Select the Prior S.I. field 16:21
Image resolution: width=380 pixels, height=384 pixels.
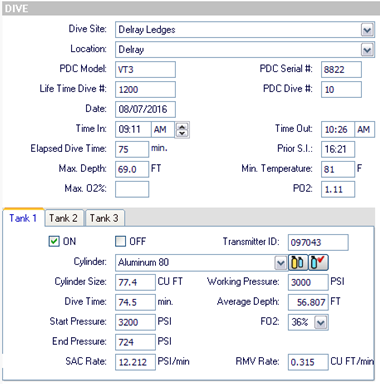pyautogui.click(x=338, y=149)
